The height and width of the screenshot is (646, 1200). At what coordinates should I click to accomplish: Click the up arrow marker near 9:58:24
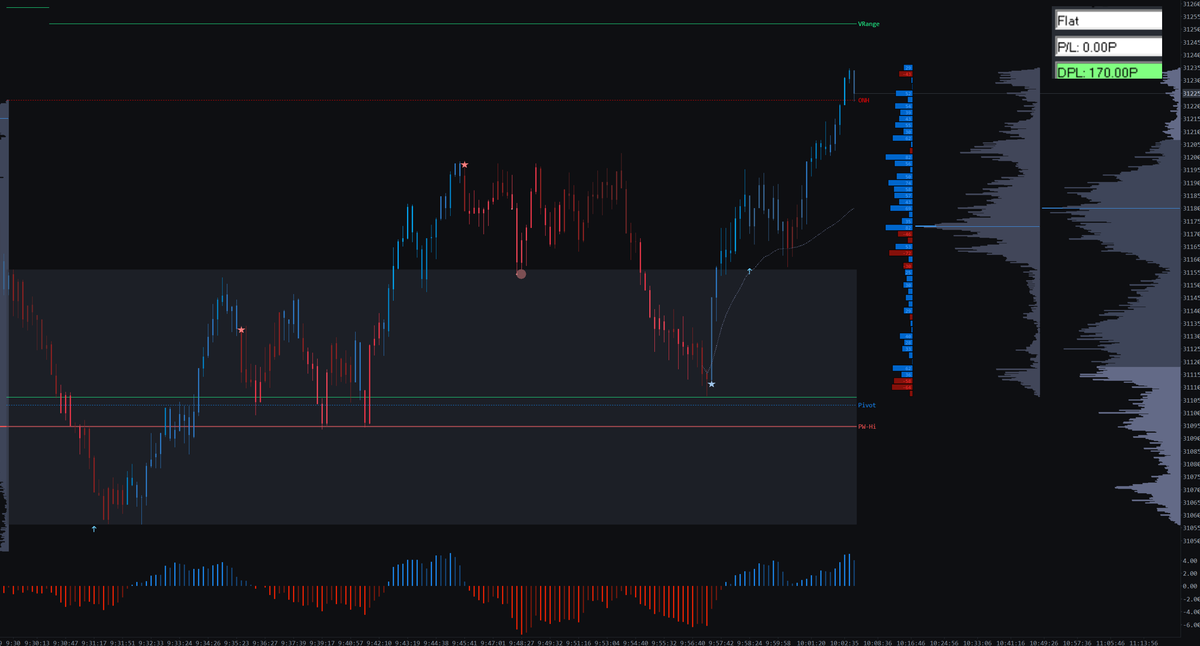click(x=749, y=271)
